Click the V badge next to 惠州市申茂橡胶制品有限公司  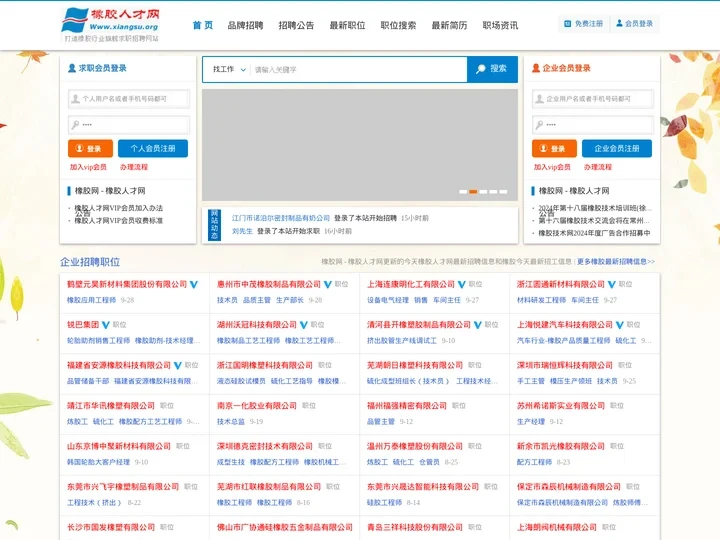pos(328,285)
